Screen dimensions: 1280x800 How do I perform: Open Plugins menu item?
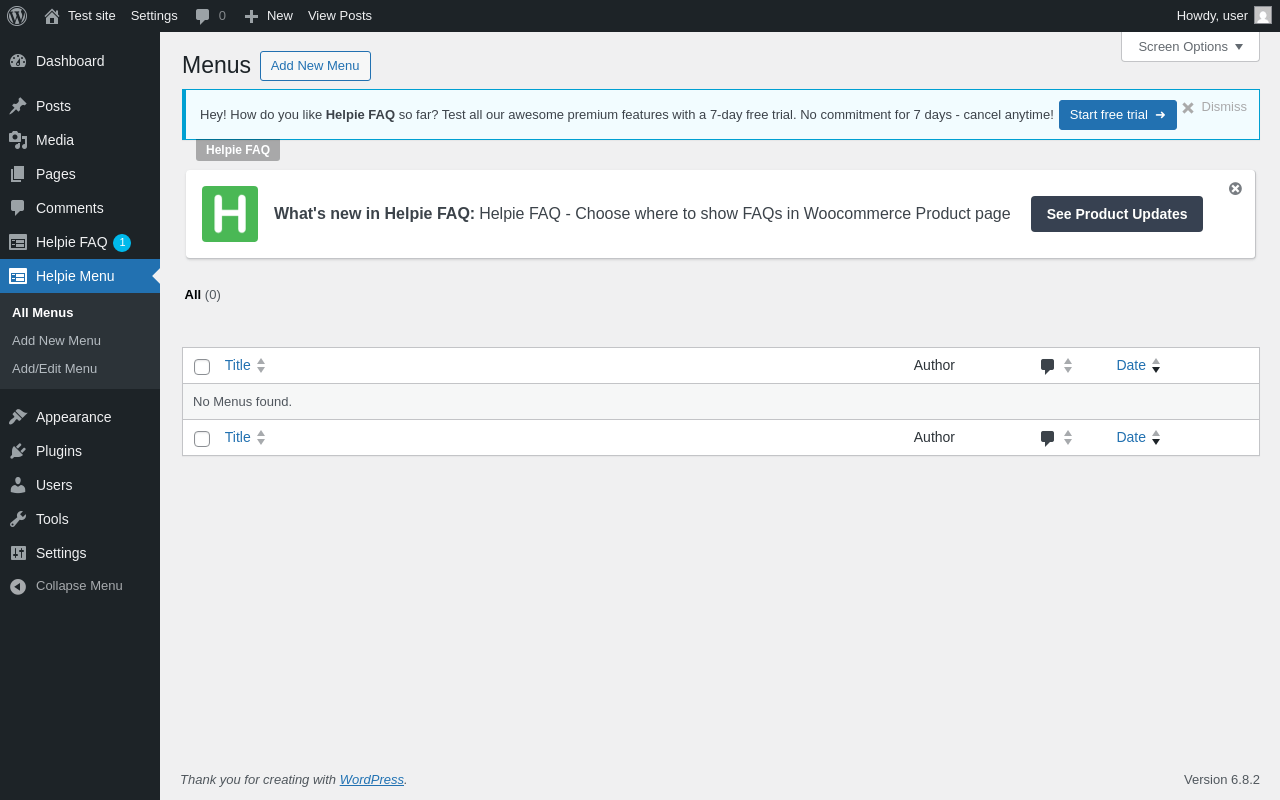(80, 451)
